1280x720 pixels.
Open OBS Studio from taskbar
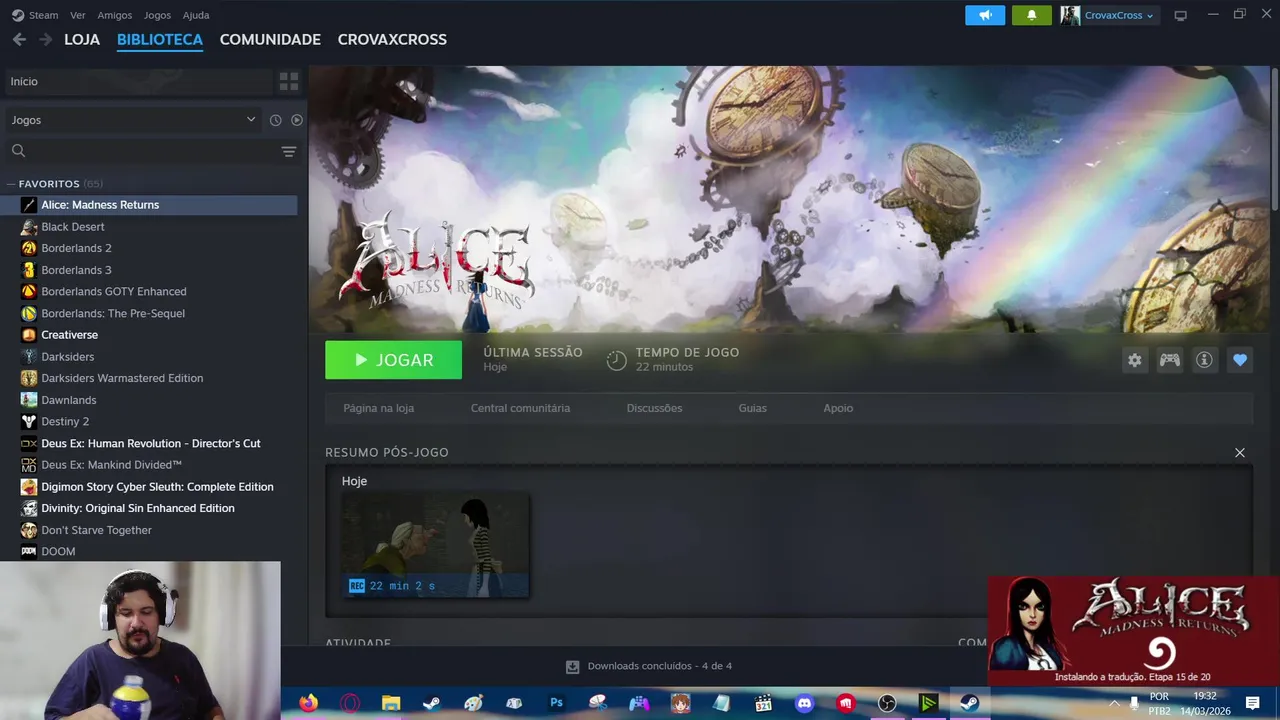(887, 703)
